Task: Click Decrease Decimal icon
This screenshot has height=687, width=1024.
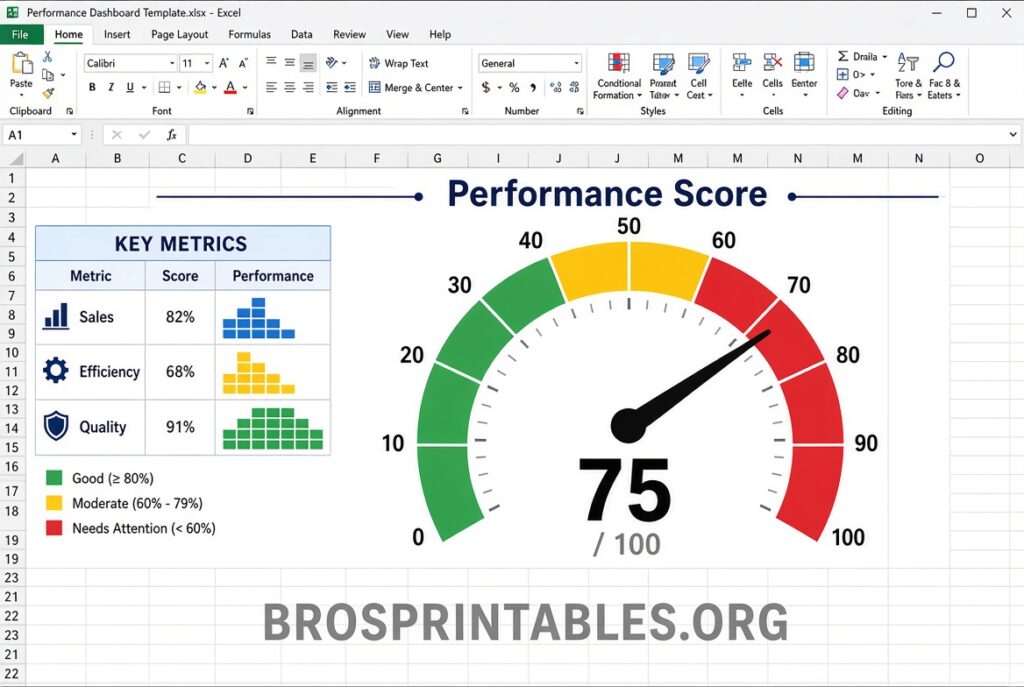Action: click(575, 87)
